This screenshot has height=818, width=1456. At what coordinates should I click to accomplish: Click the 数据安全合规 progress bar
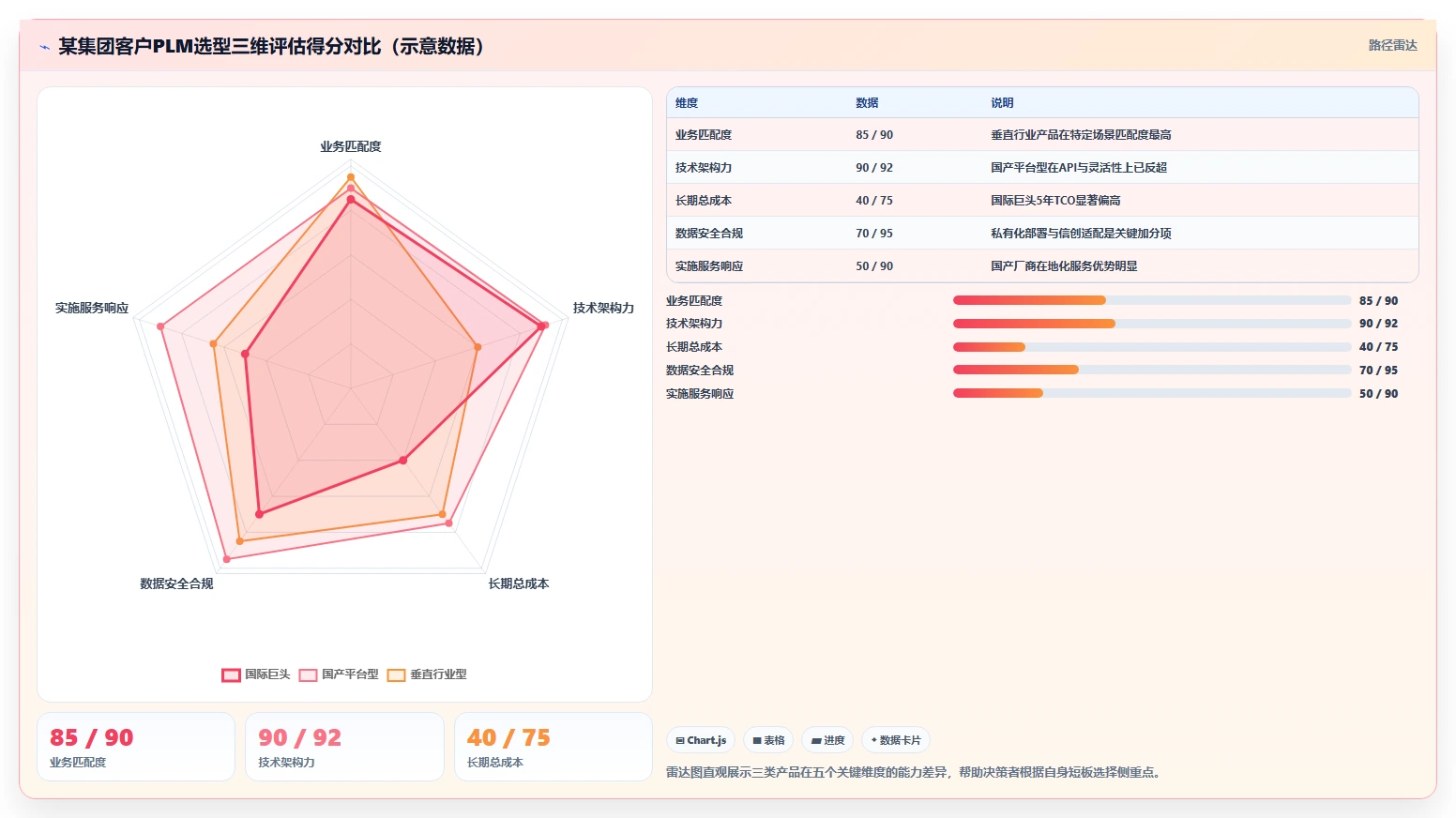[1152, 370]
